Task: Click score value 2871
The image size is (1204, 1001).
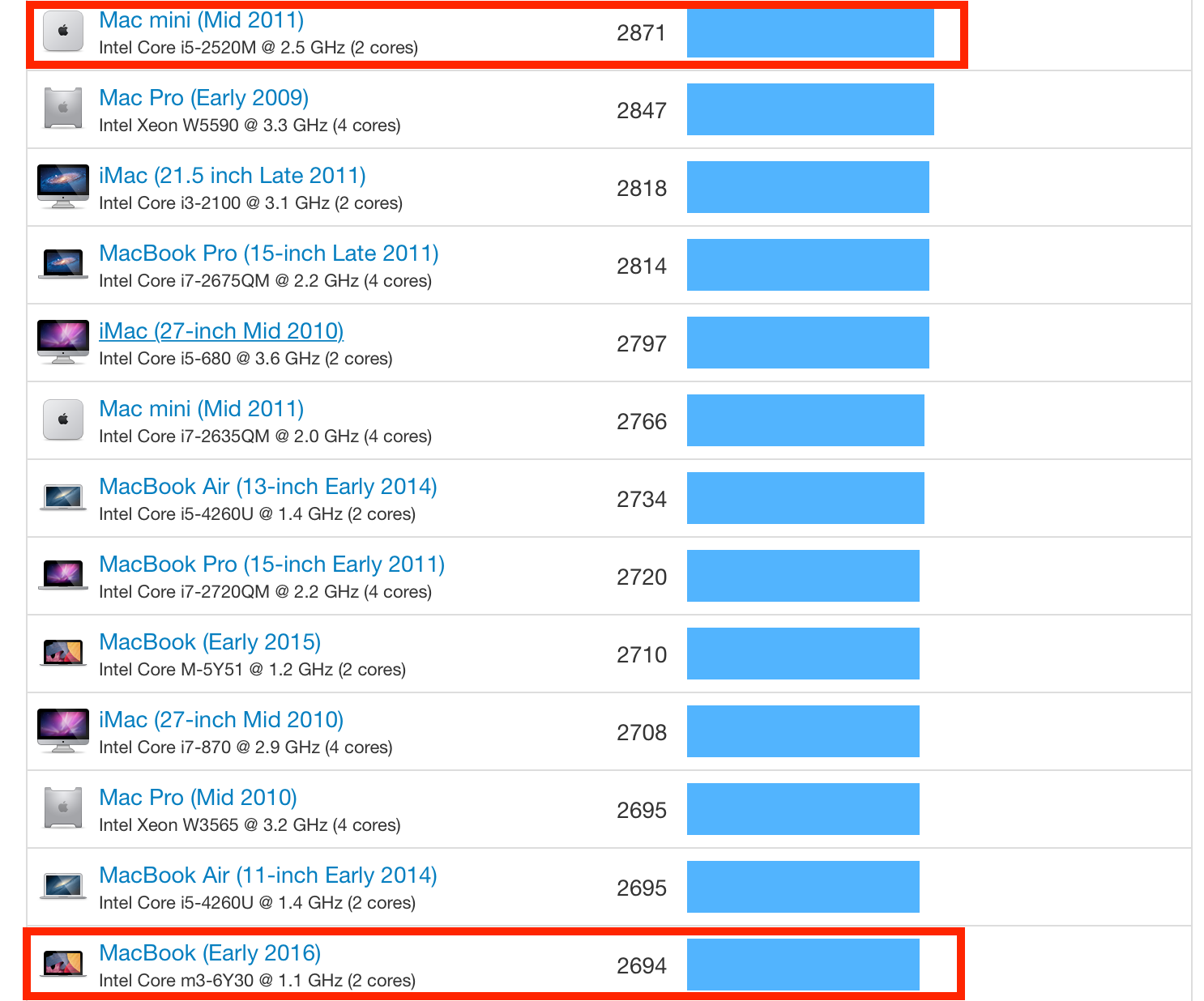Action: (642, 33)
